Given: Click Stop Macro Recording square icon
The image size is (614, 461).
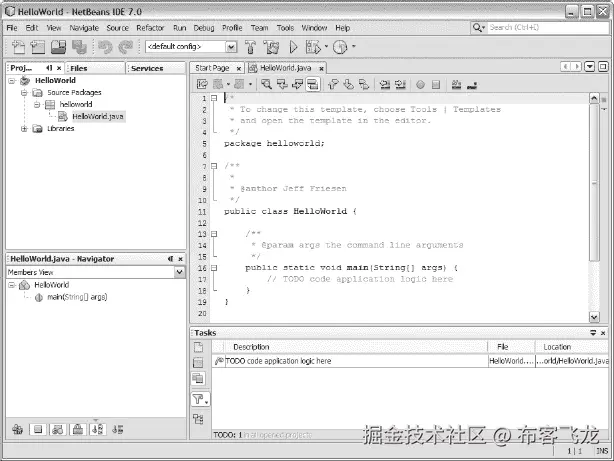Looking at the screenshot, I should point(436,84).
